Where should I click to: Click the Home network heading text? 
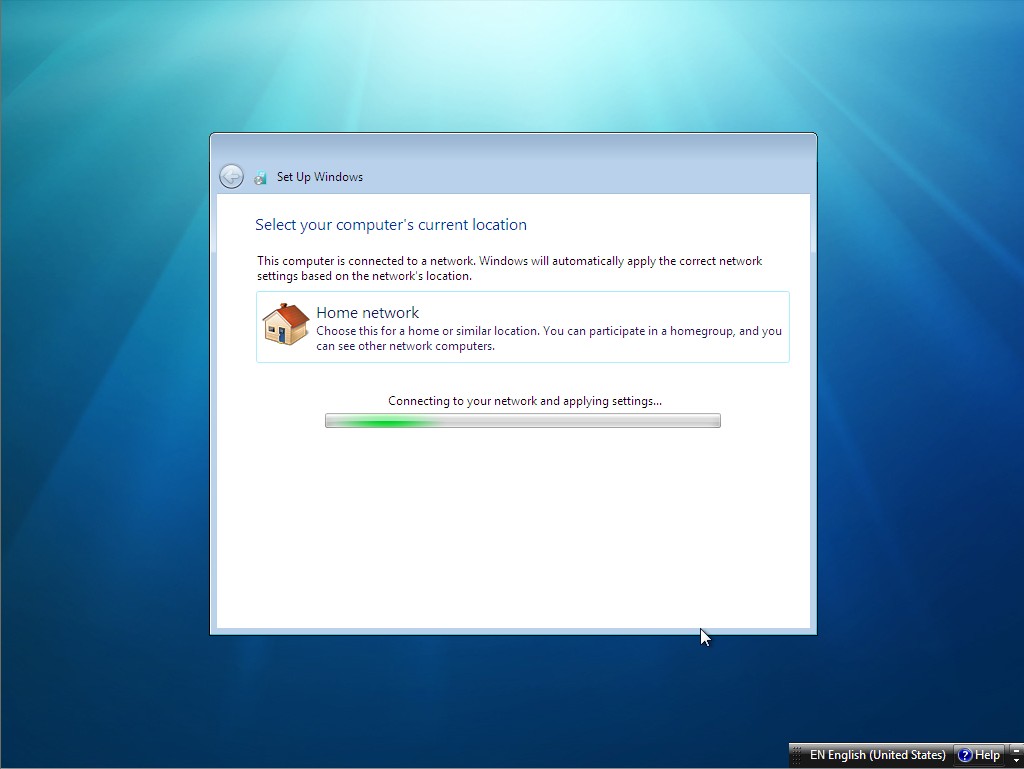(367, 312)
